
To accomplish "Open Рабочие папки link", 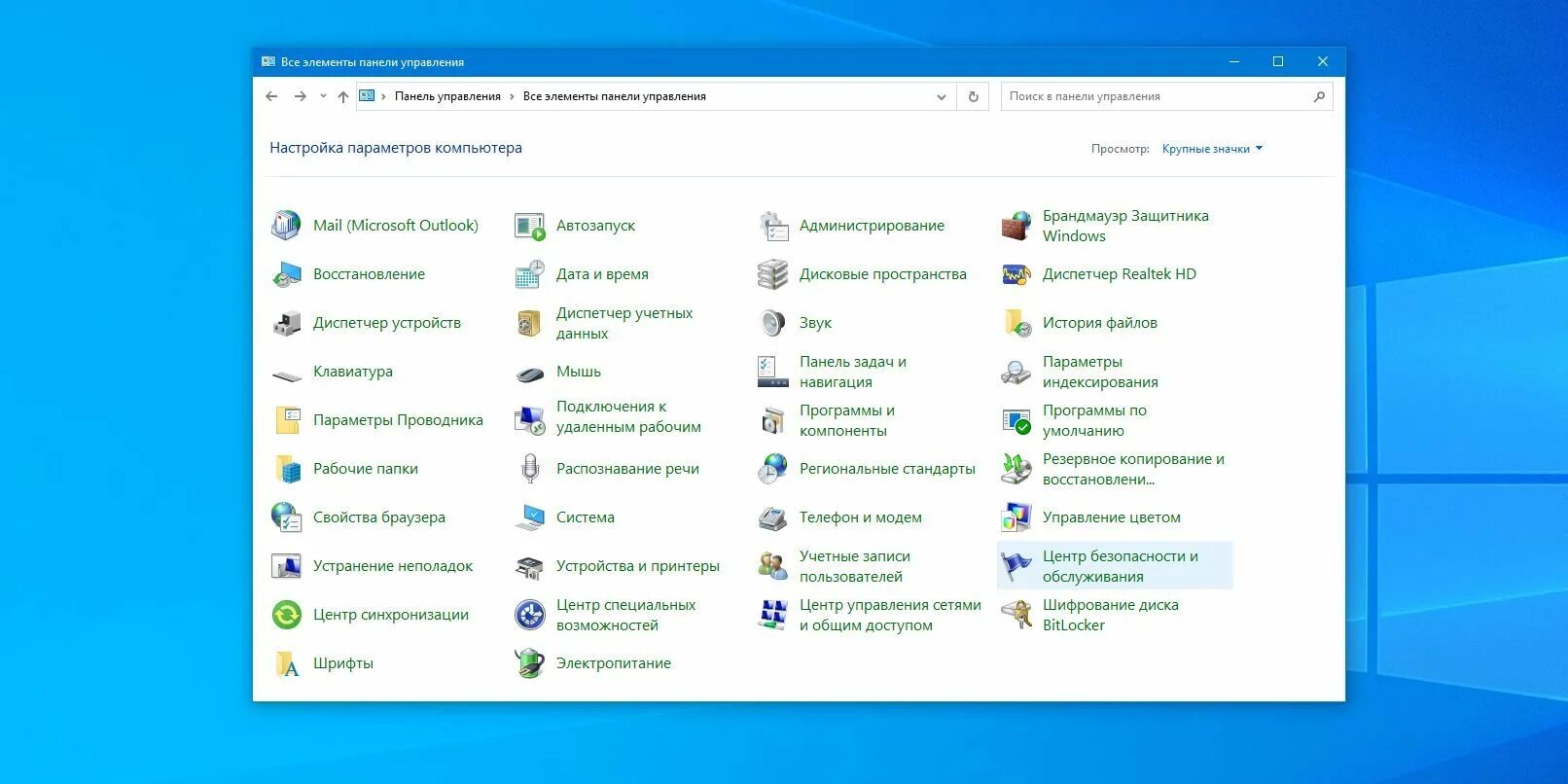I will pyautogui.click(x=366, y=469).
